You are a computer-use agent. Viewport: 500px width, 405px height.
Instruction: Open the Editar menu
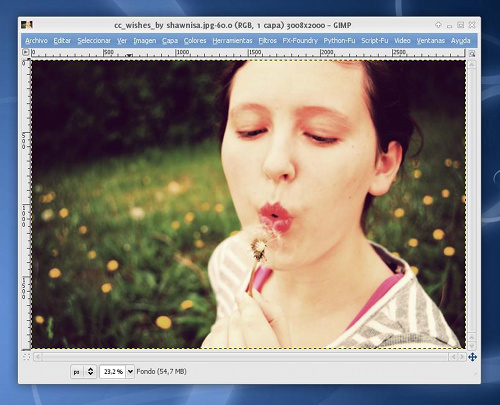[x=62, y=41]
